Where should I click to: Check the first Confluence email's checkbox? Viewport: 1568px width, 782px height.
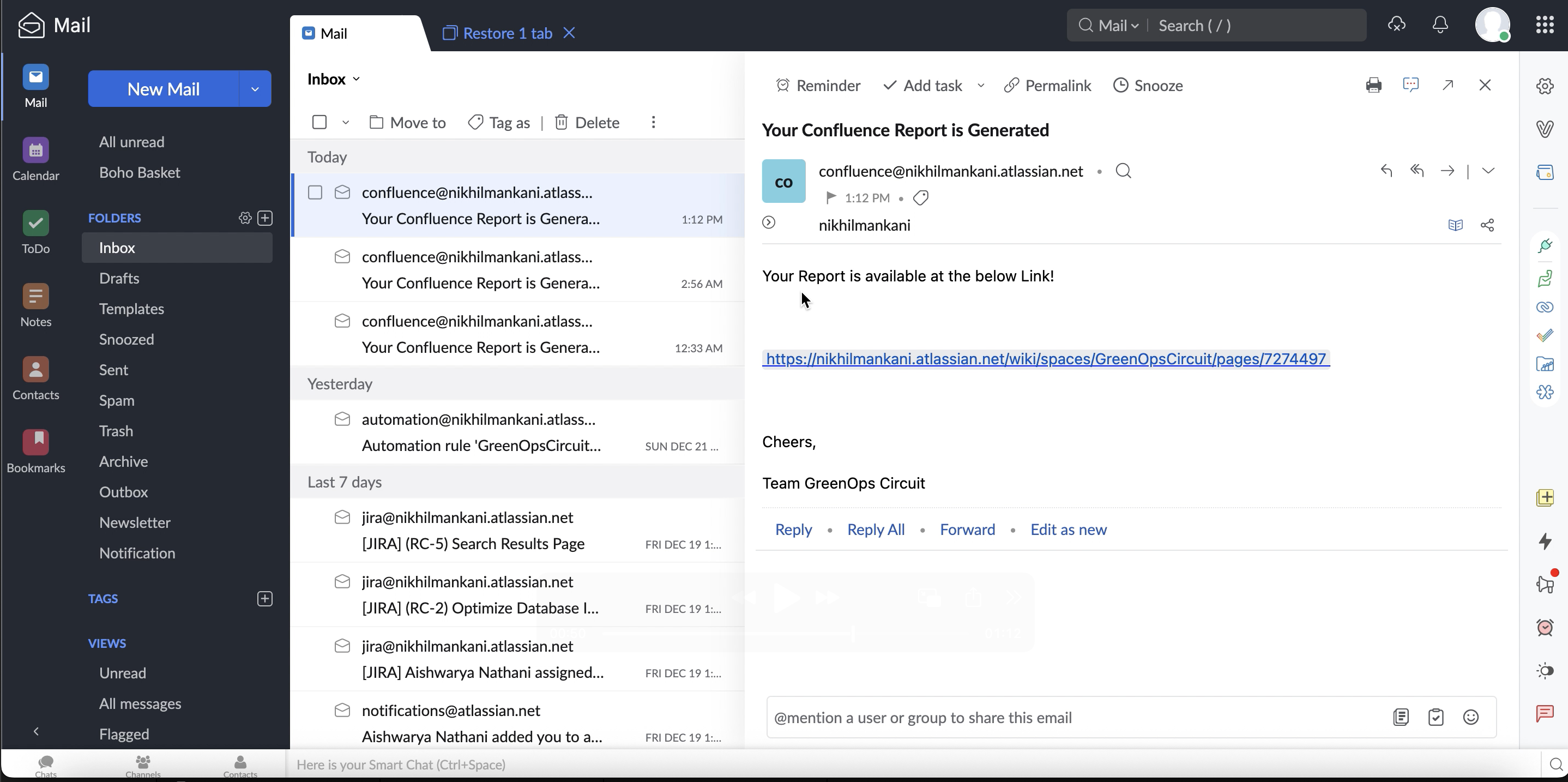(315, 193)
